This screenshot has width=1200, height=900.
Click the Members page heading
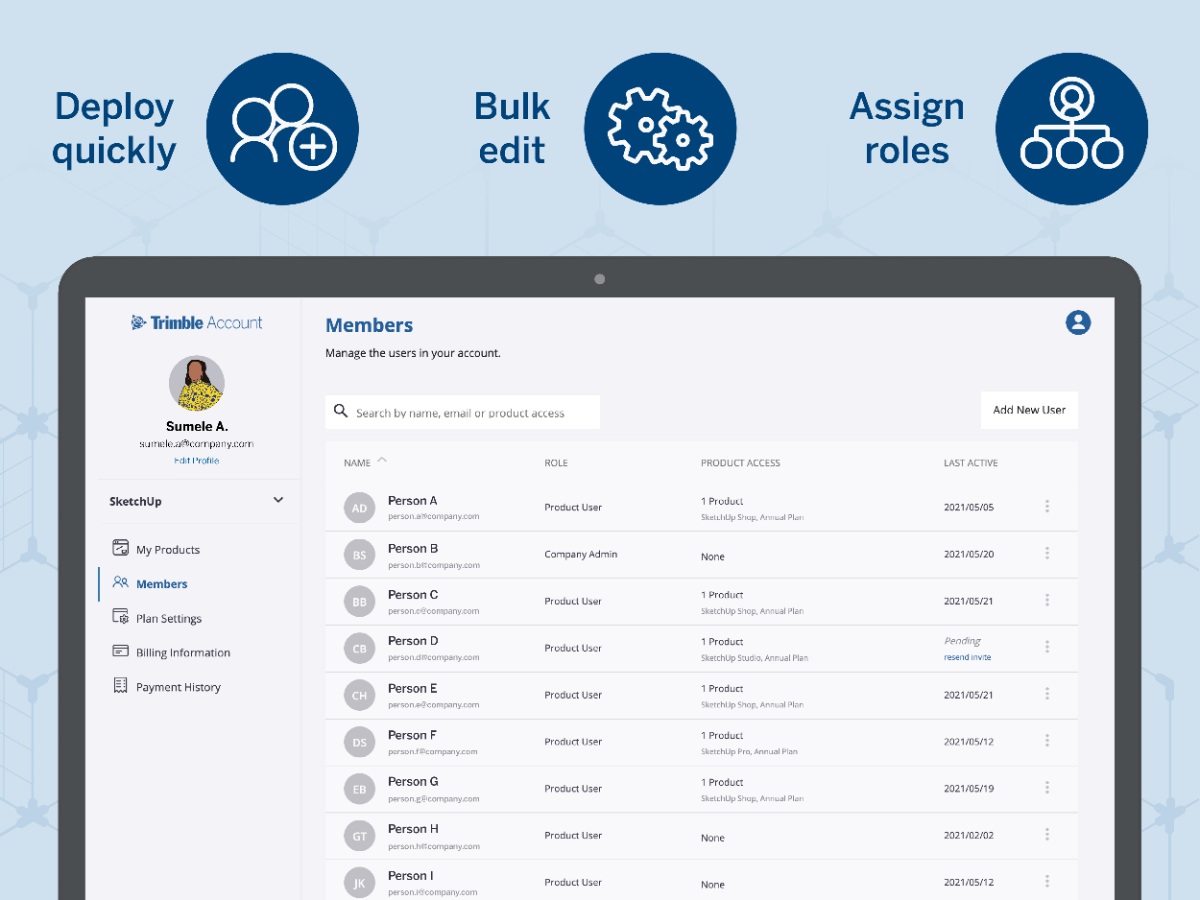coord(369,325)
